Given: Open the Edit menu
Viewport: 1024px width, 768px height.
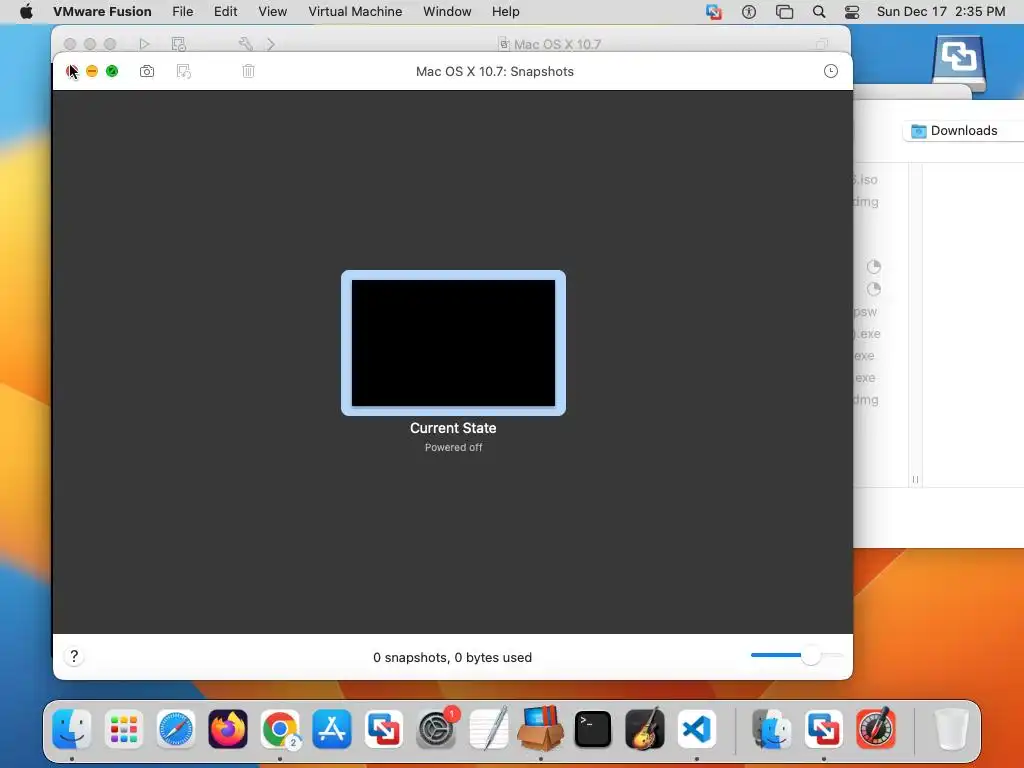Looking at the screenshot, I should 225,12.
